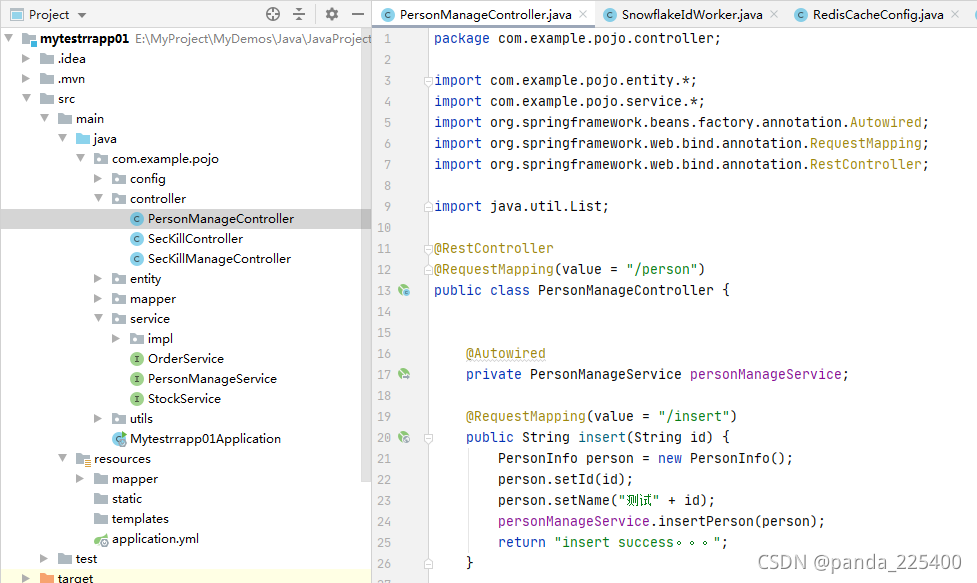Expand the test folder
The height and width of the screenshot is (583, 977).
click(x=44, y=558)
